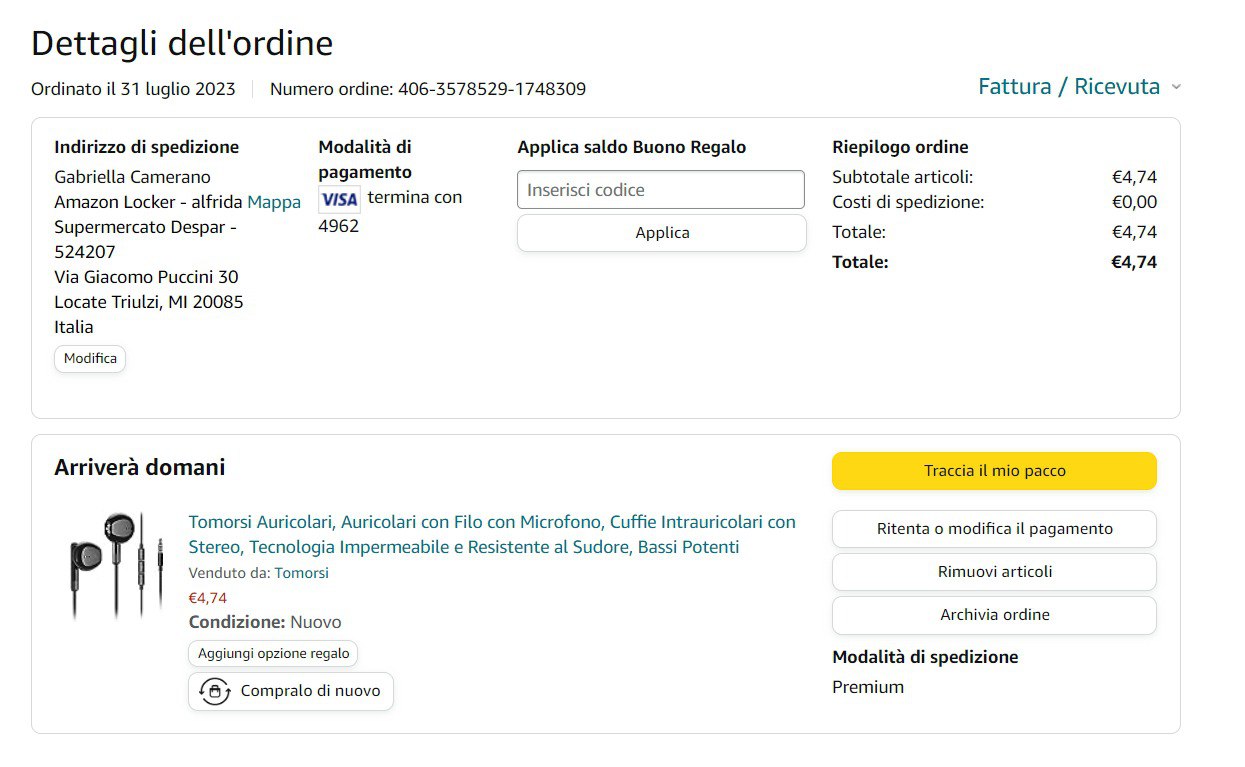
Task: Visit the Tomorsi seller link after Venduto da
Action: [302, 573]
